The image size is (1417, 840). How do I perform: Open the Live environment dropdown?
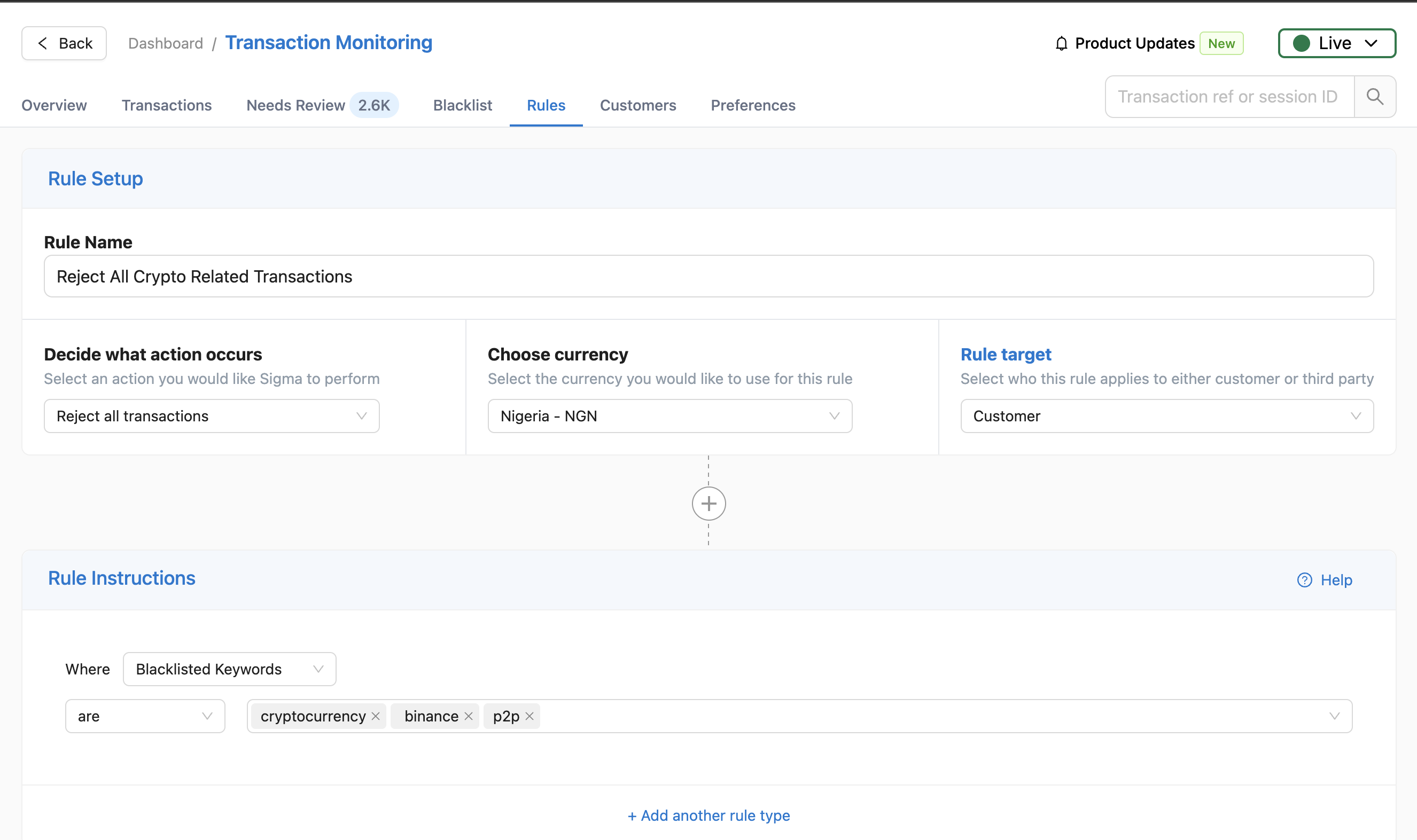coord(1336,44)
